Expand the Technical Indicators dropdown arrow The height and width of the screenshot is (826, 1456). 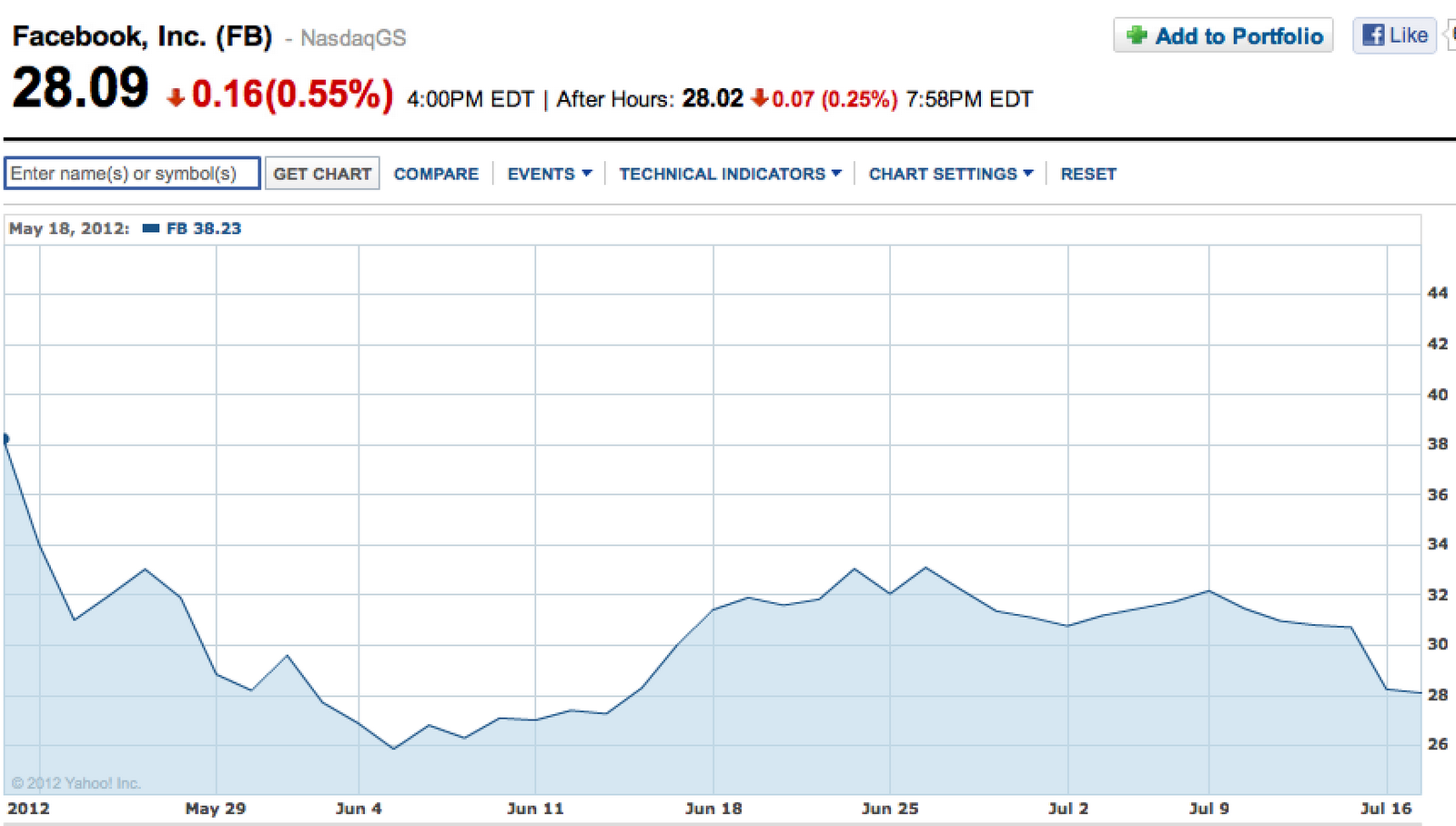[836, 173]
